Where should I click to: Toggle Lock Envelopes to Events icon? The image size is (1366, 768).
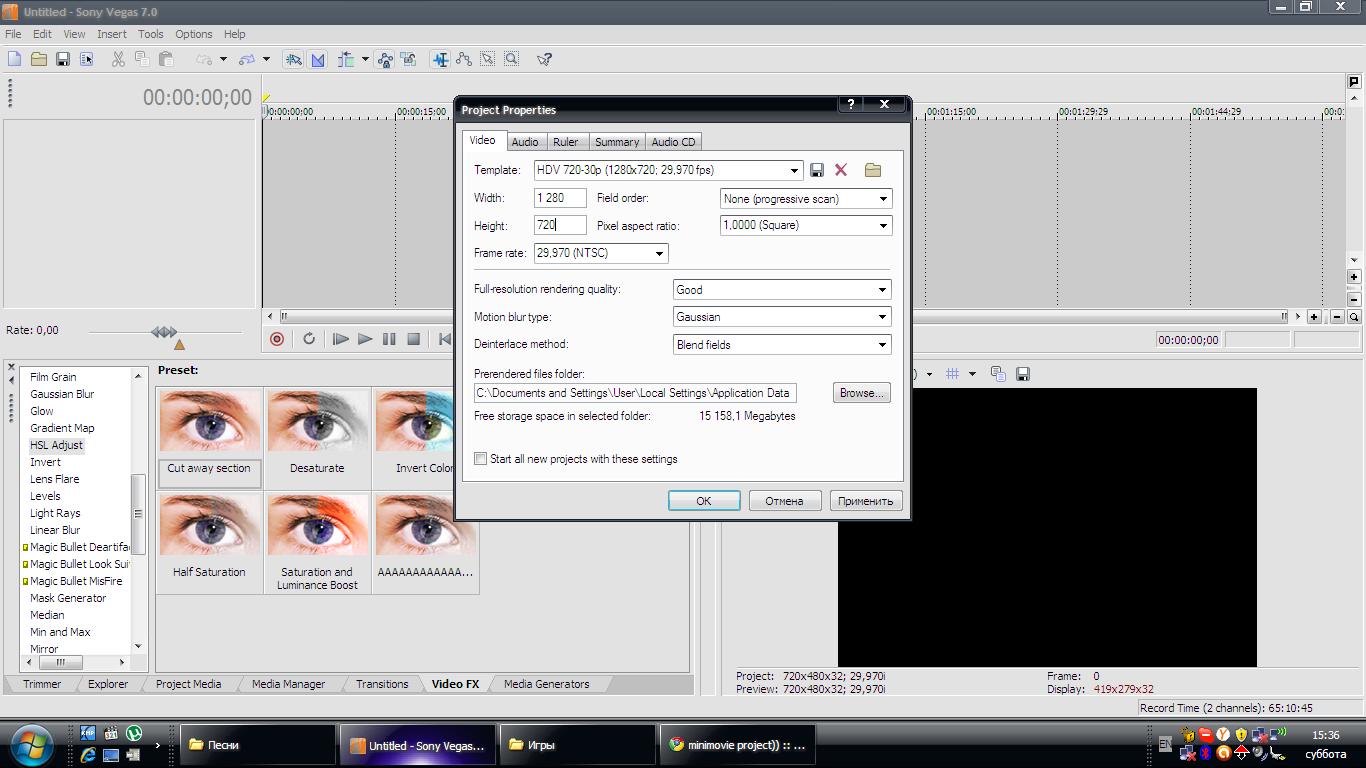point(385,59)
